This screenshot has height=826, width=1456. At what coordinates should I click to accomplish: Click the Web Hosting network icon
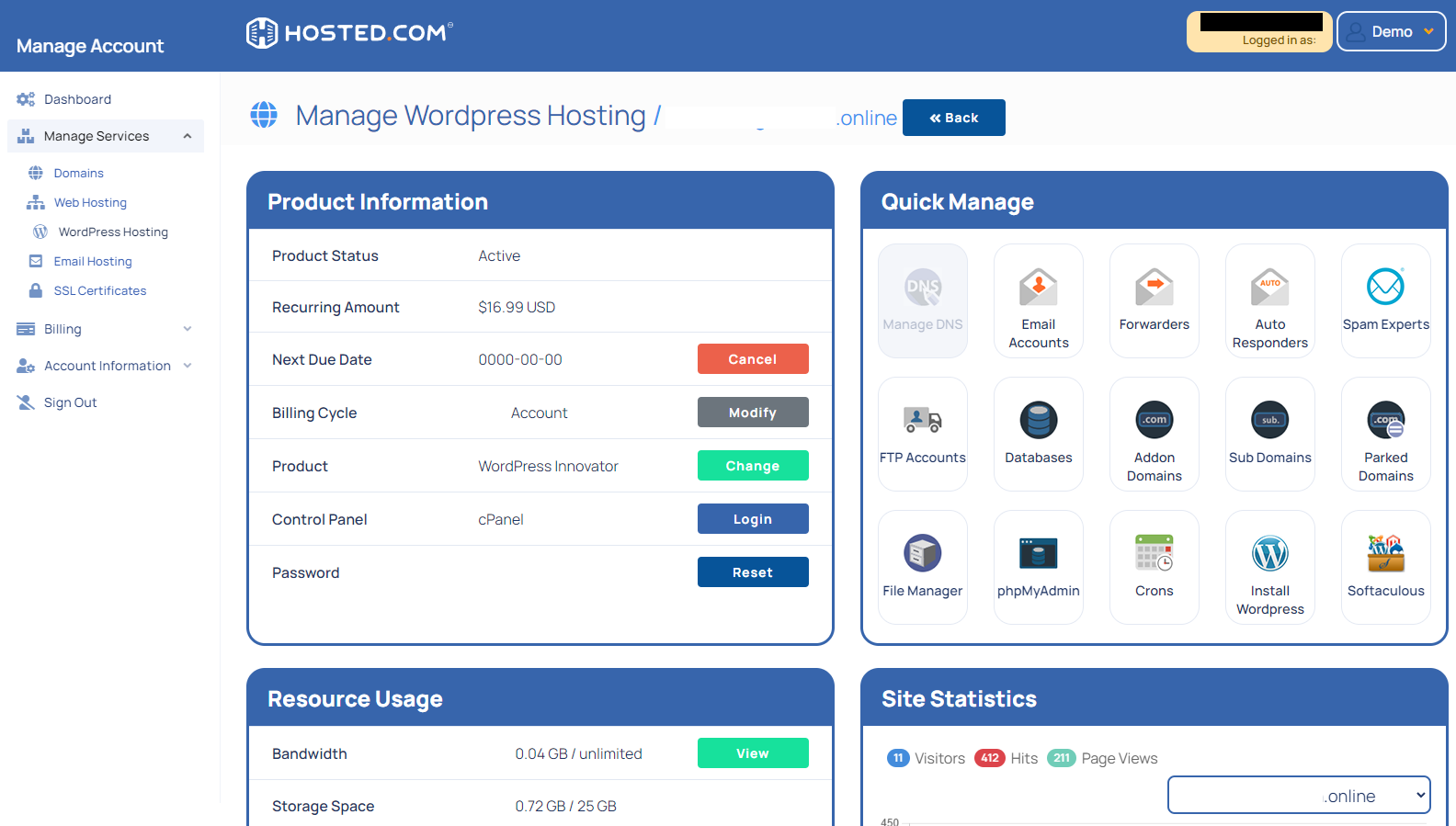(x=36, y=202)
